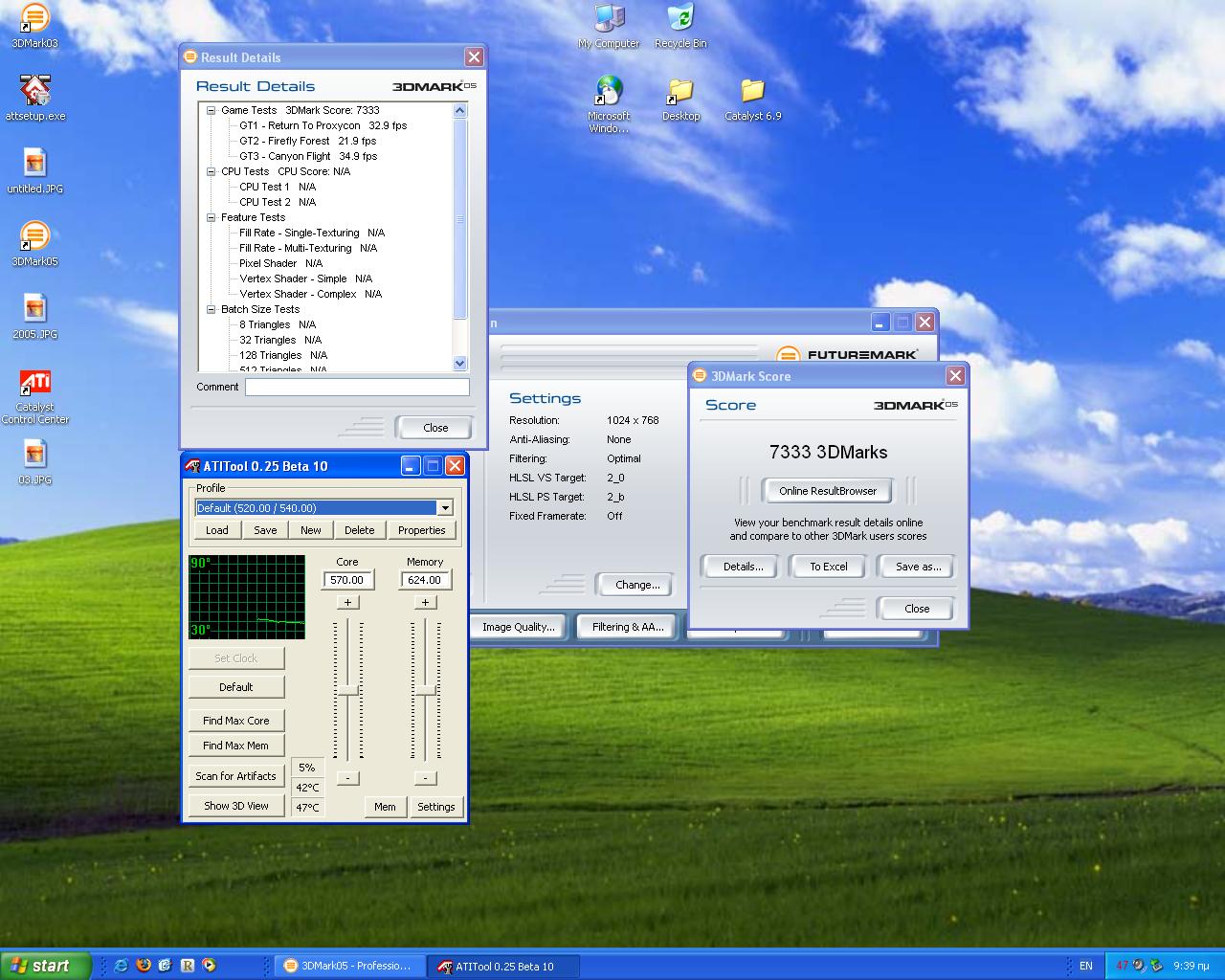Select the 2005.JPG desktop file
This screenshot has height=980, width=1225.
[34, 316]
